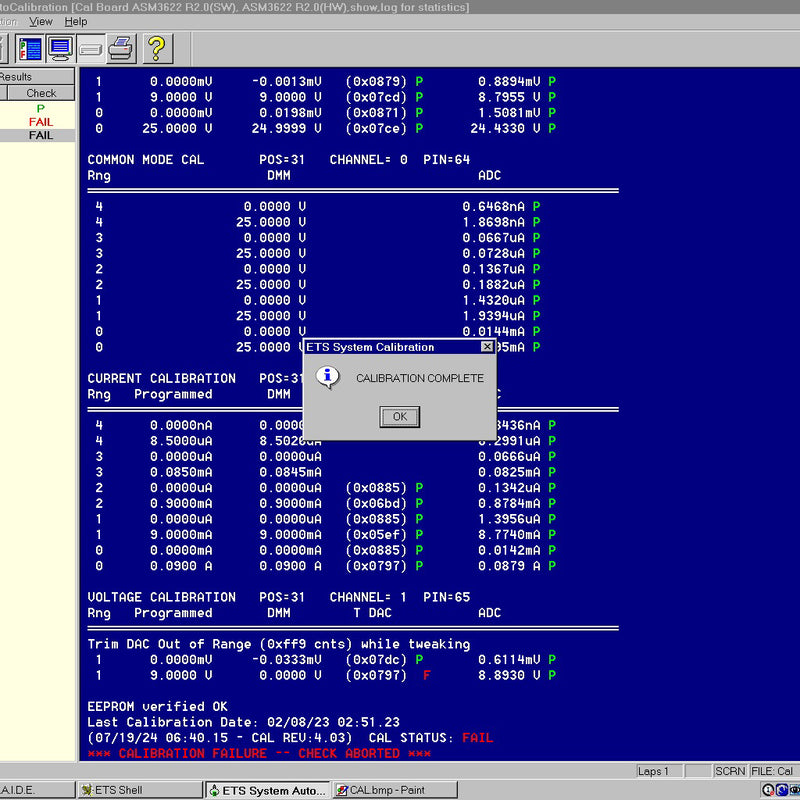This screenshot has width=800, height=800.
Task: Click the monitor display toolbar icon
Action: tap(60, 48)
